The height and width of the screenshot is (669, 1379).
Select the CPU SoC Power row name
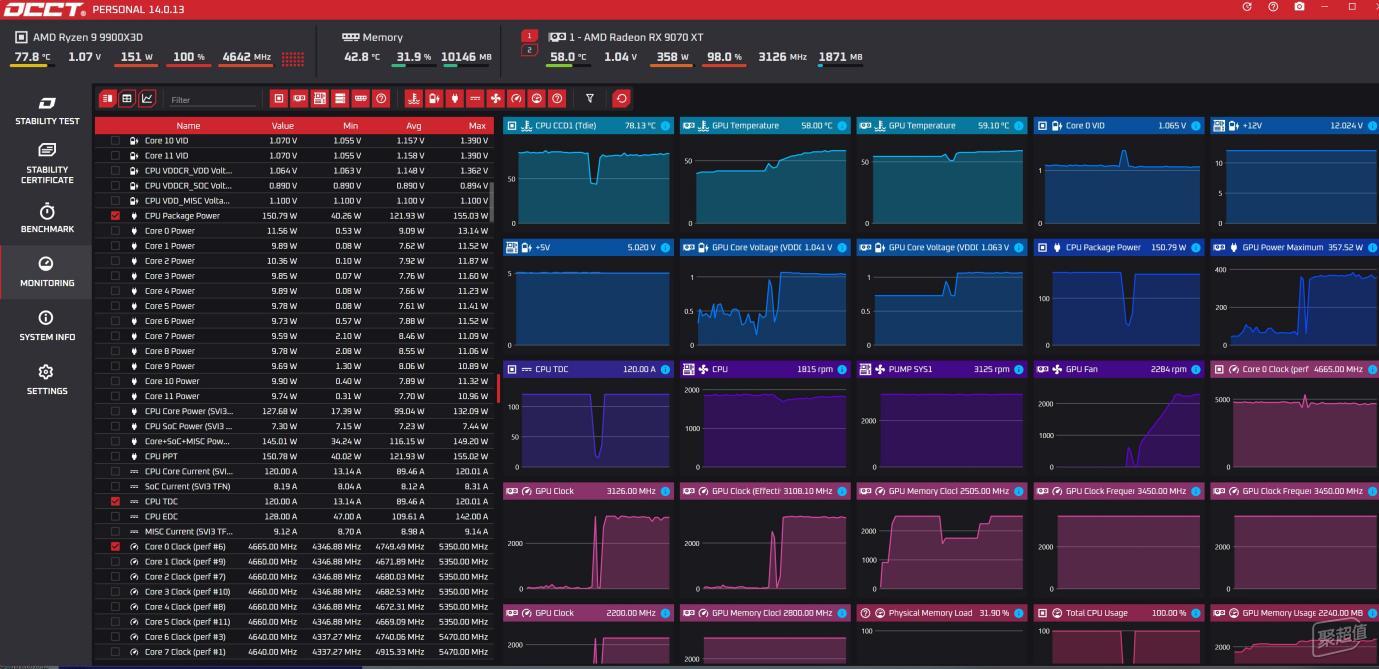click(189, 426)
